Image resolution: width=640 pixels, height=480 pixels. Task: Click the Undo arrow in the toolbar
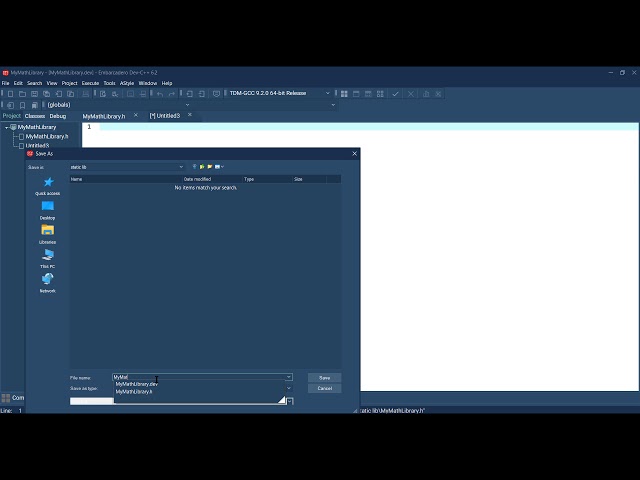(x=160, y=94)
